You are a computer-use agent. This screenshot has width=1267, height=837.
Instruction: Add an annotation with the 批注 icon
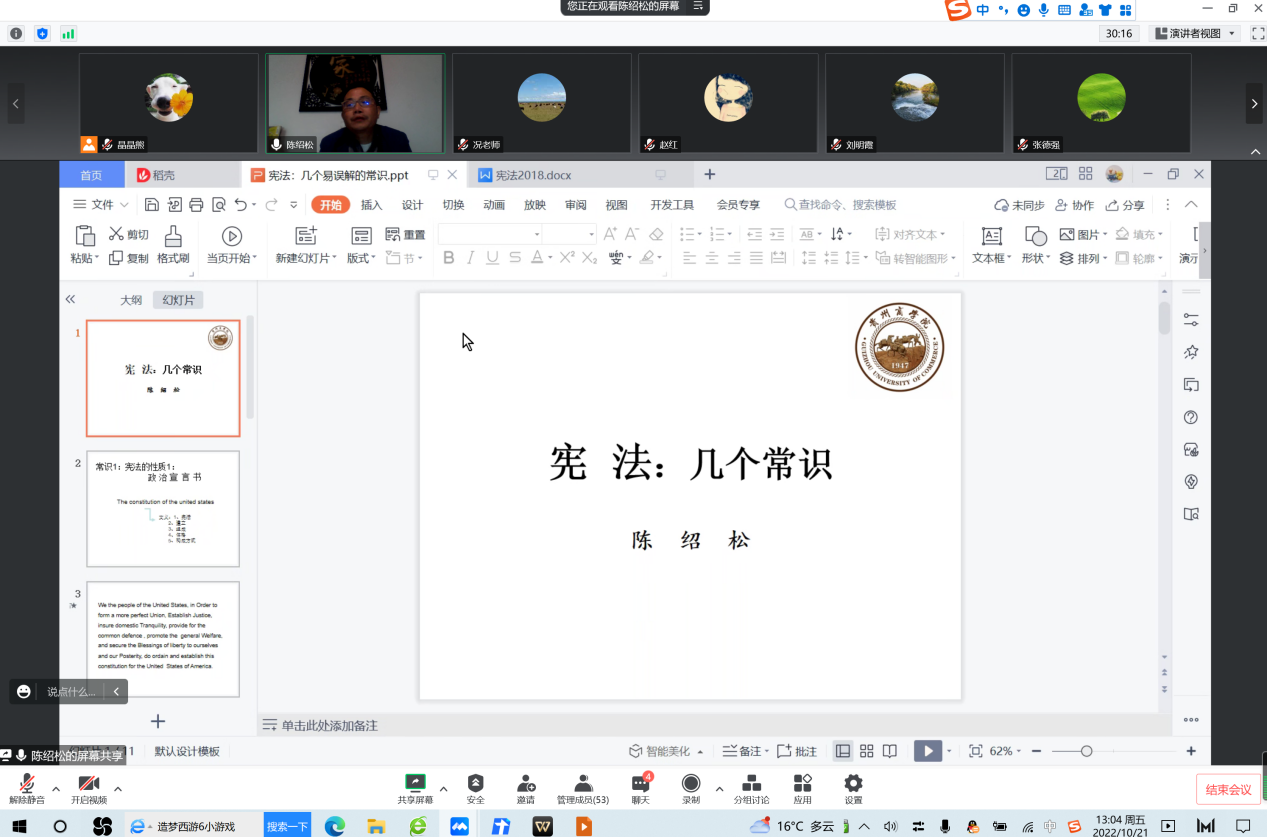point(797,751)
